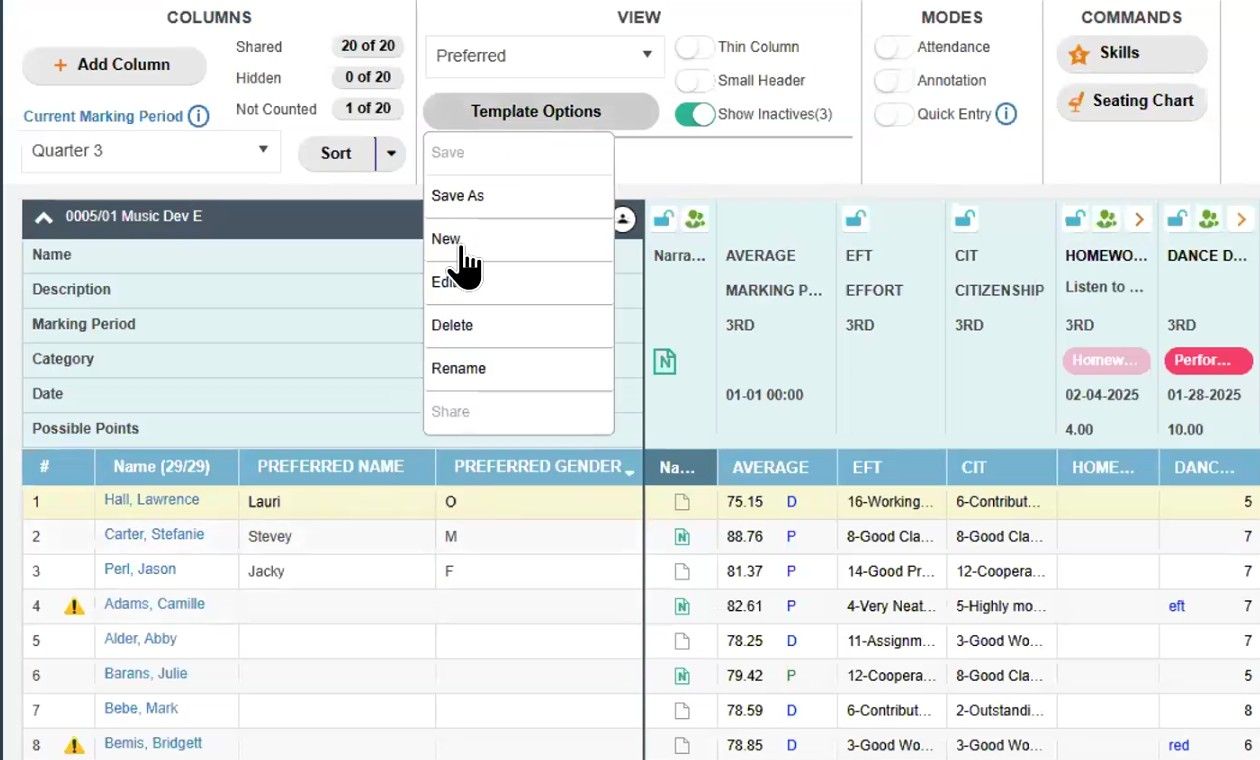Turn off Show Inactives(3)
The image size is (1260, 760).
click(696, 114)
